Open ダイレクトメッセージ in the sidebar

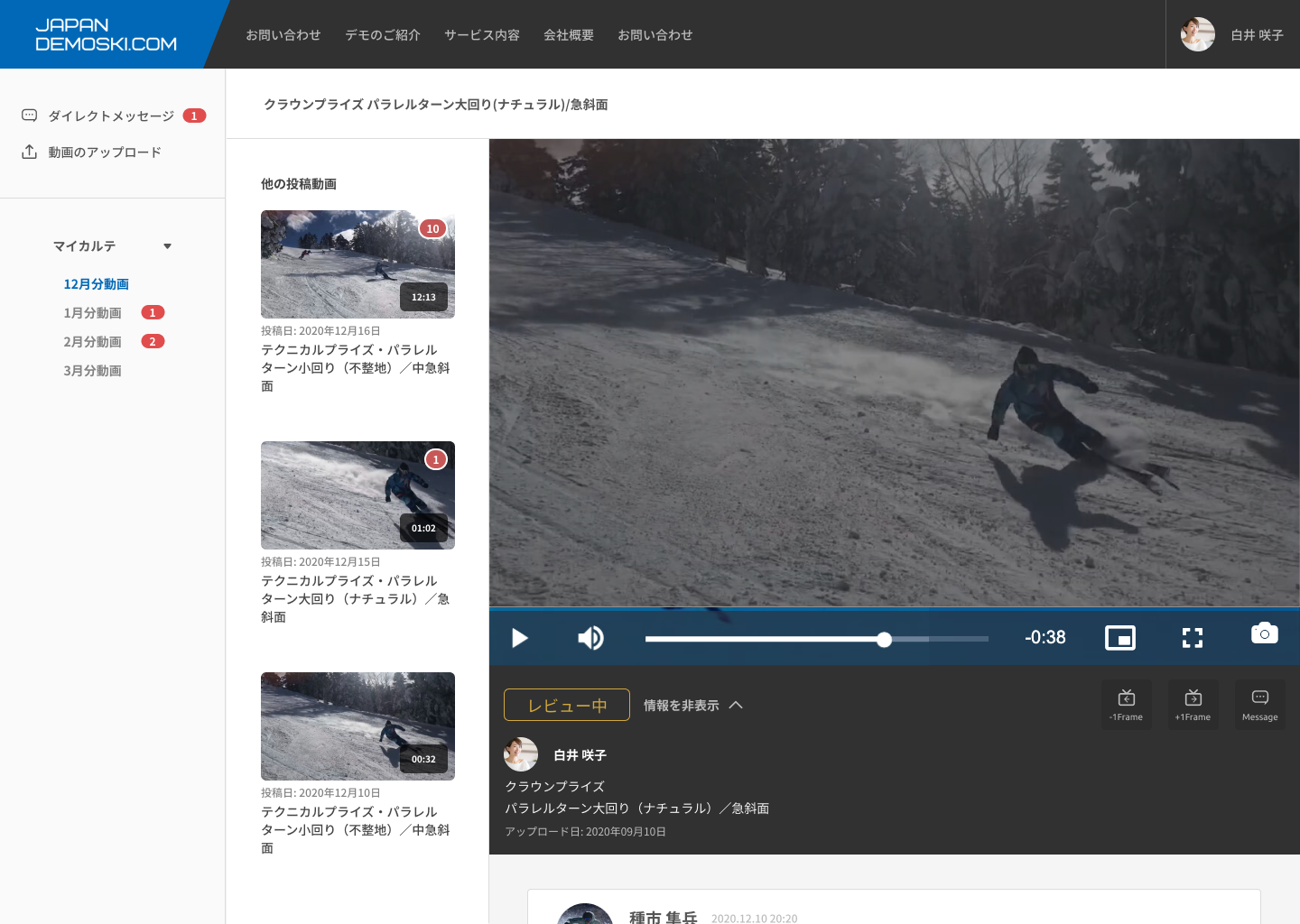coord(111,116)
